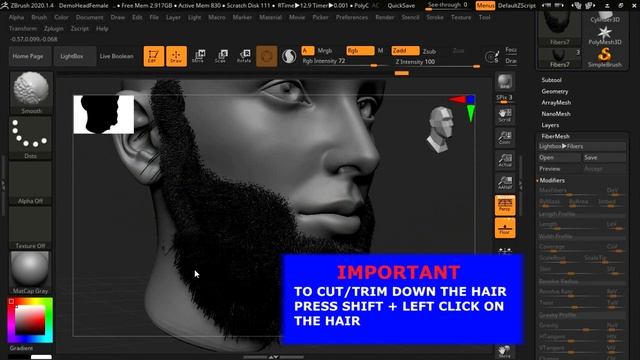Screen dimensions: 640x360
Task: Click the round Gizmo 3D button
Action: [267, 56]
